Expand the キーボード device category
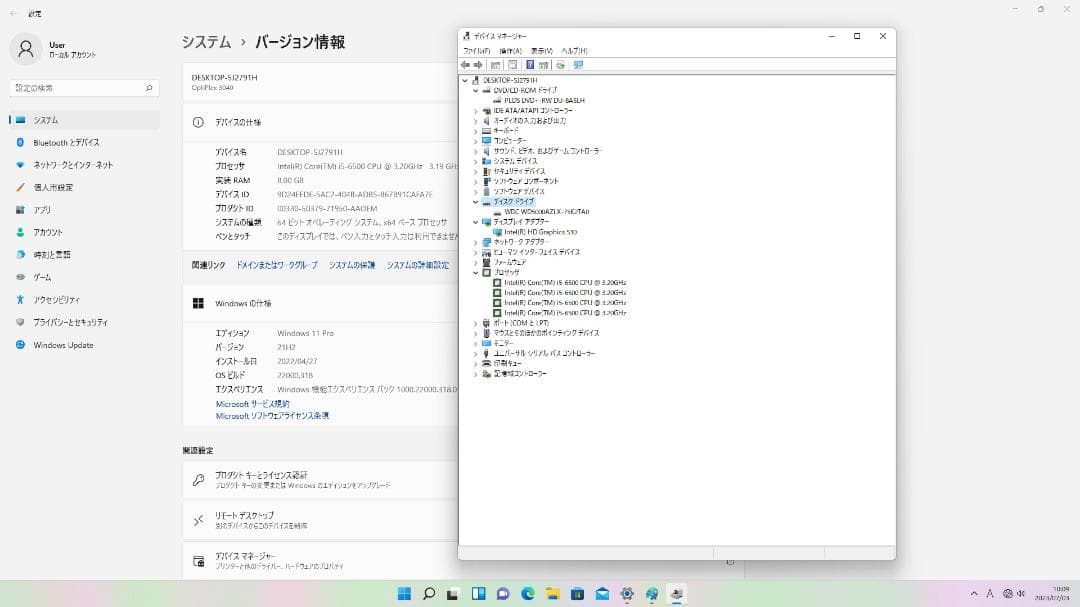 [x=474, y=131]
